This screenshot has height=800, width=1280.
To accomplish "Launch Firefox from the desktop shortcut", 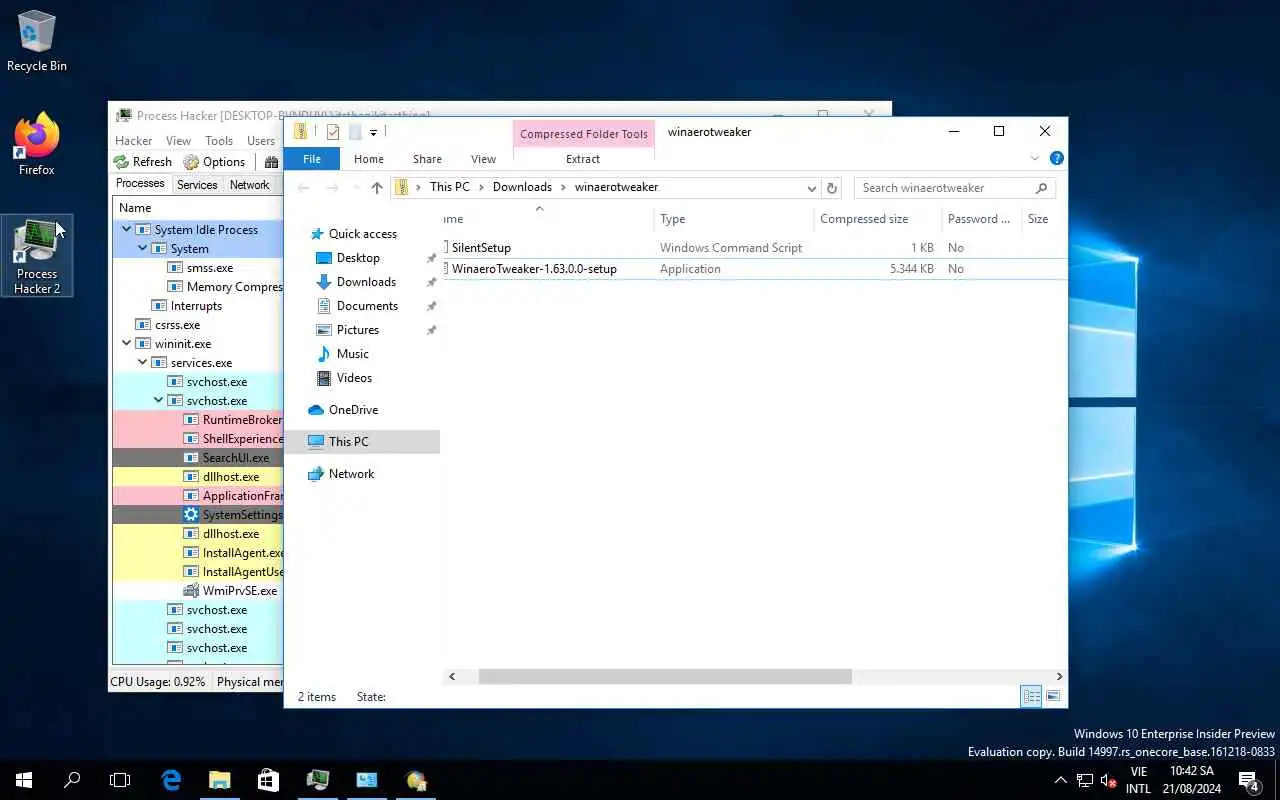I will pos(37,145).
